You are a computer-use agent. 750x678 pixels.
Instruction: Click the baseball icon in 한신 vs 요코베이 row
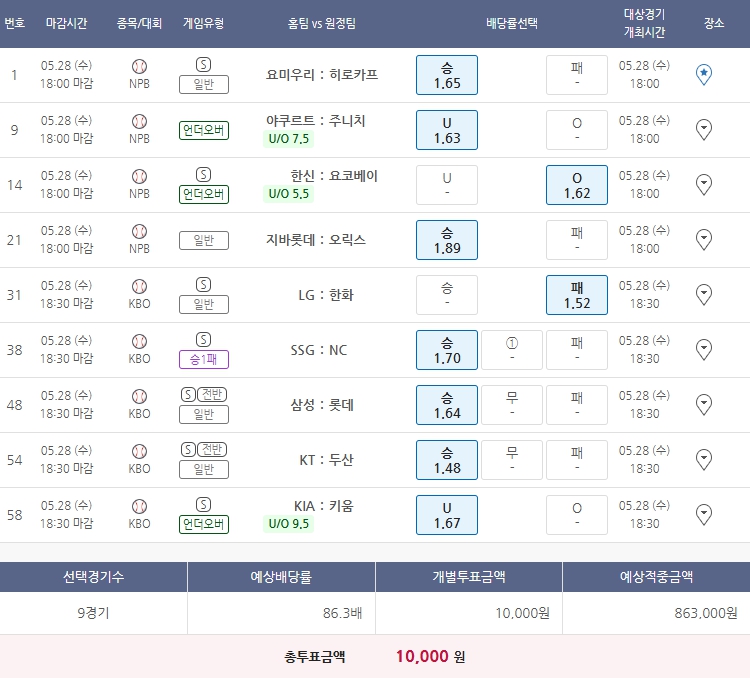139,176
